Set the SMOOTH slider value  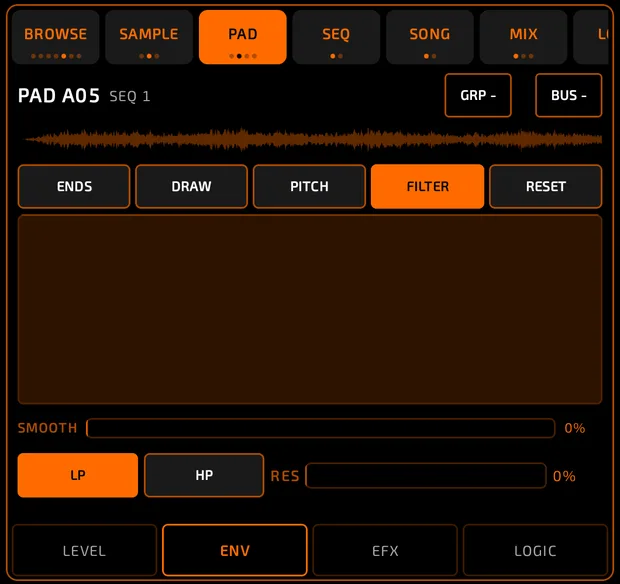321,428
